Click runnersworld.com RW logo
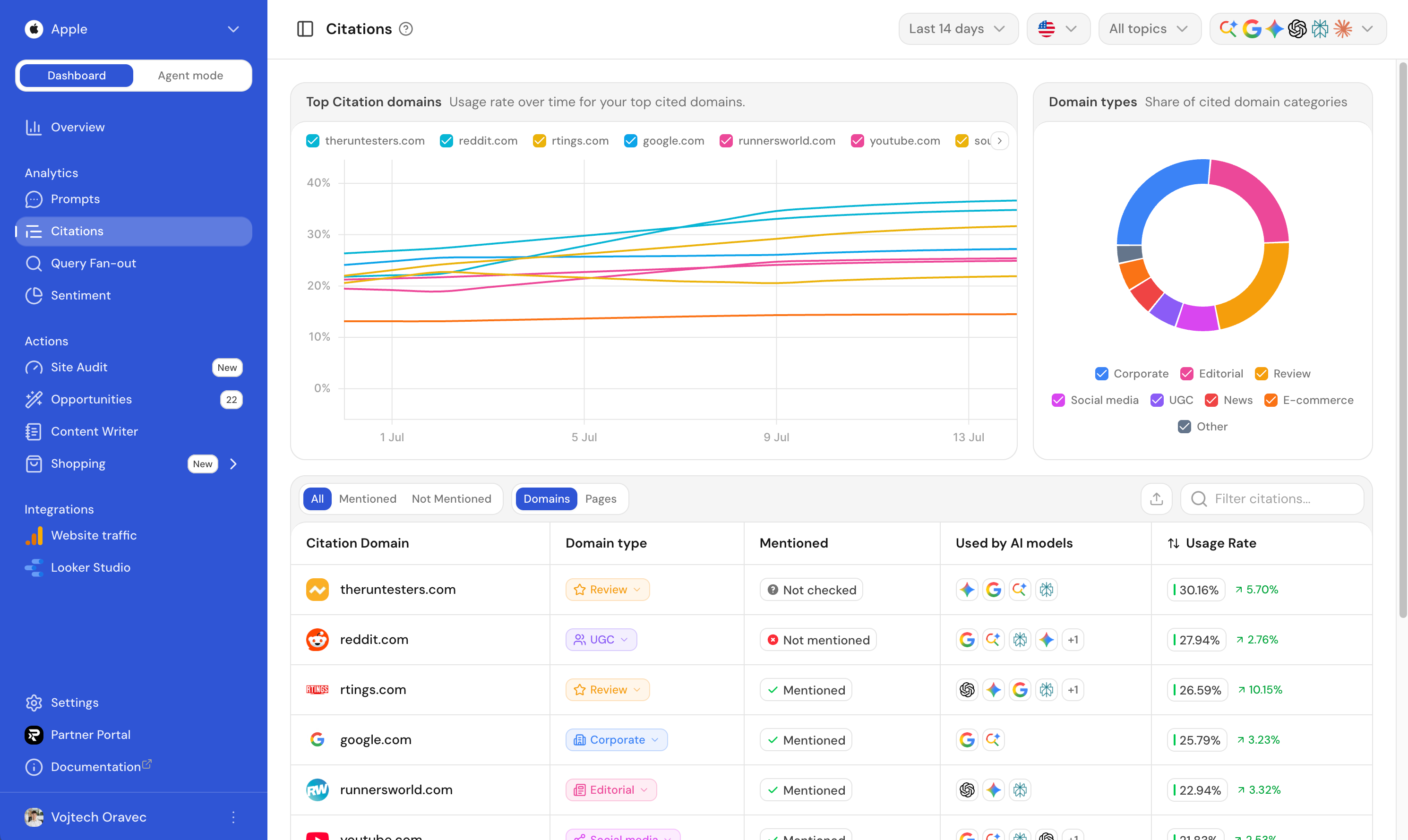This screenshot has height=840, width=1408. pos(318,789)
